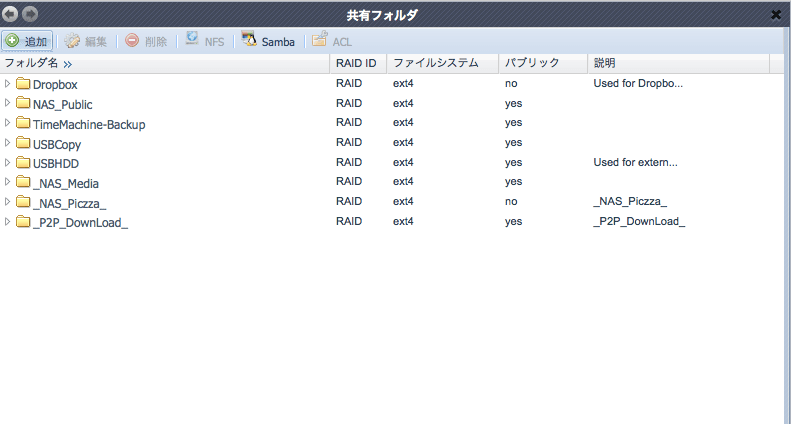Sort by the フォルダ名 column header
Viewport: 791px width, 424px height.
(165, 63)
